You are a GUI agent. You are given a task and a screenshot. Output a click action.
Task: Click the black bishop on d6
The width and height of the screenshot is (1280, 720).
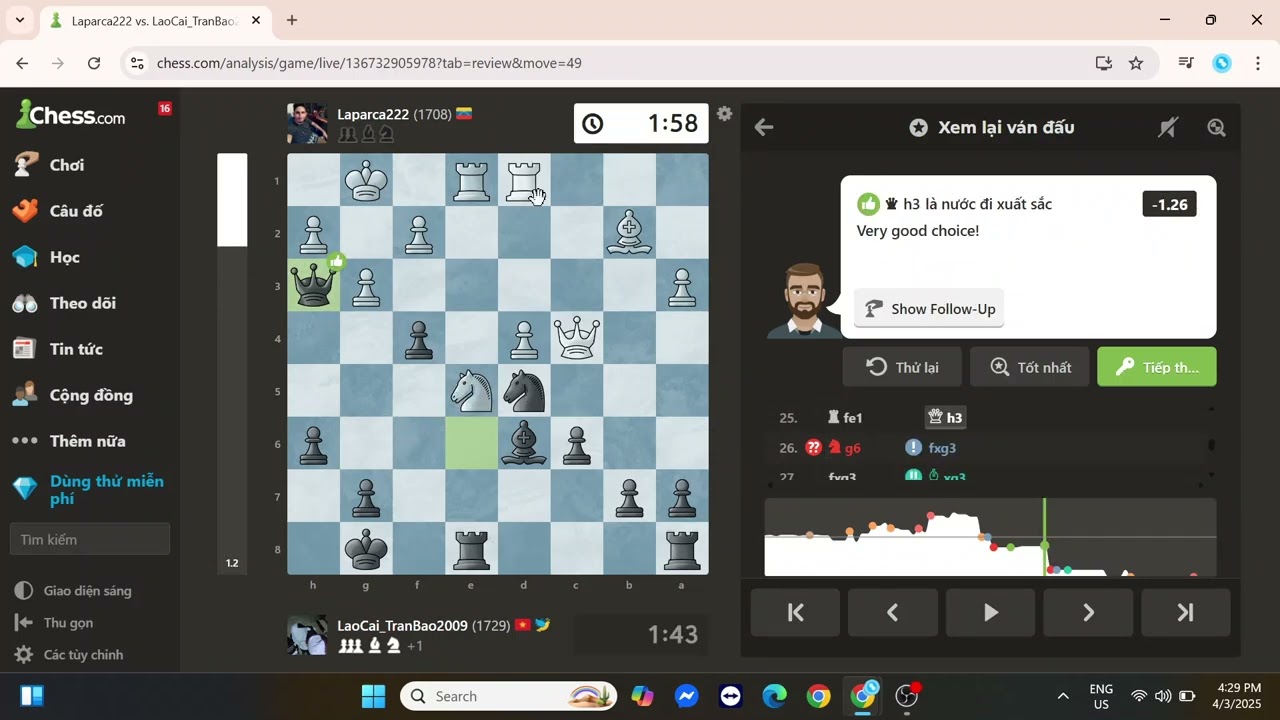click(524, 443)
